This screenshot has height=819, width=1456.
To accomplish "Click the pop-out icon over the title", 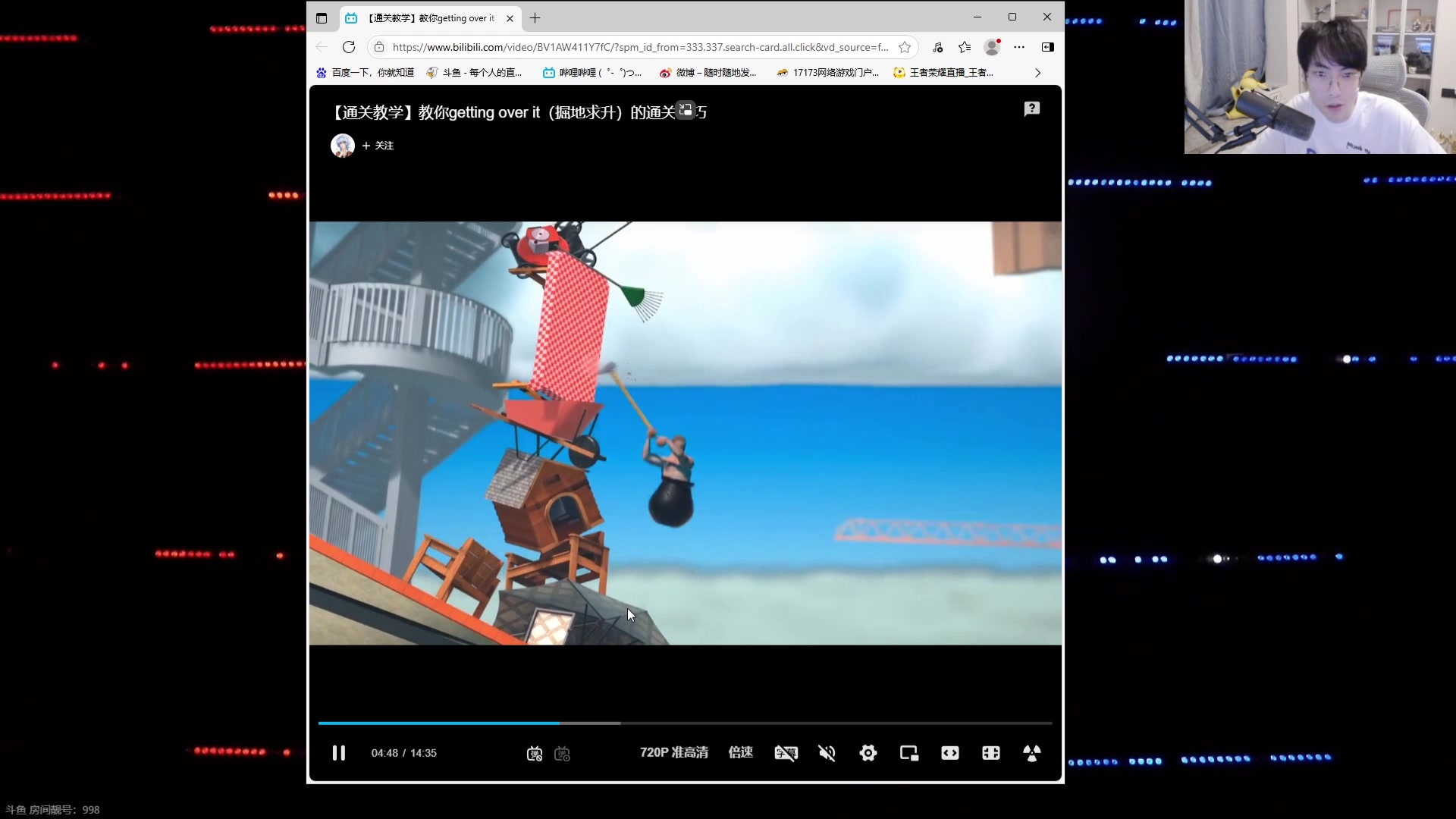I will [x=686, y=110].
